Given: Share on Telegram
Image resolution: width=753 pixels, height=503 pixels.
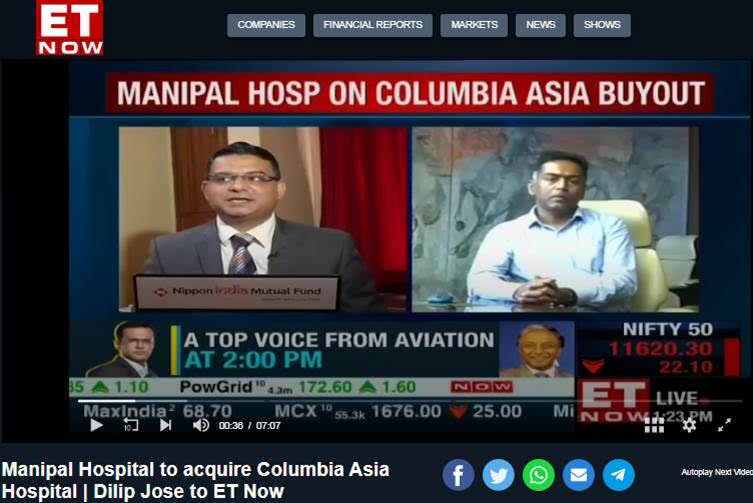Looking at the screenshot, I should click(x=619, y=475).
